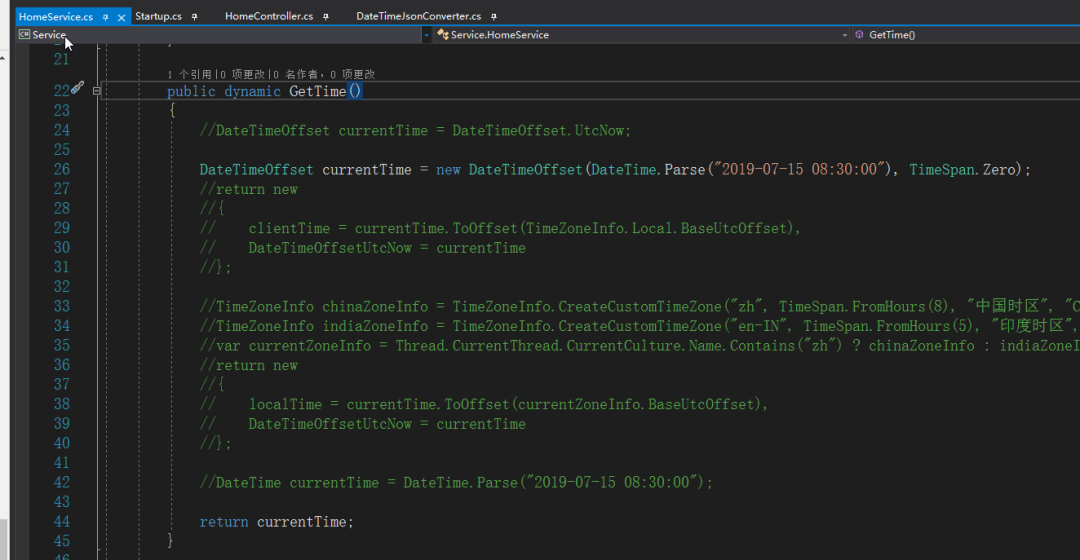Screen dimensions: 1080x560
Task: Pin the HomeController.cs tab
Action: [x=326, y=16]
